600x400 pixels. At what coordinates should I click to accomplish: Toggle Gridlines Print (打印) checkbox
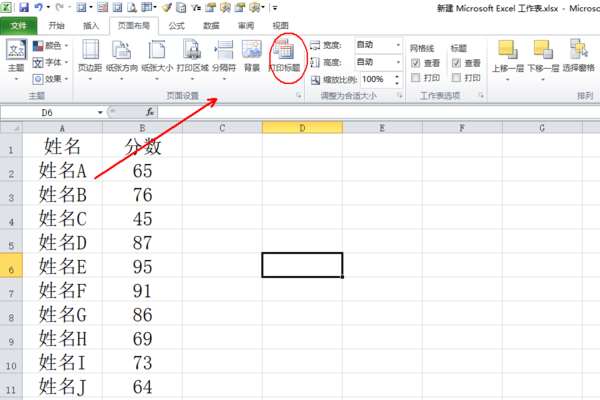click(x=416, y=78)
